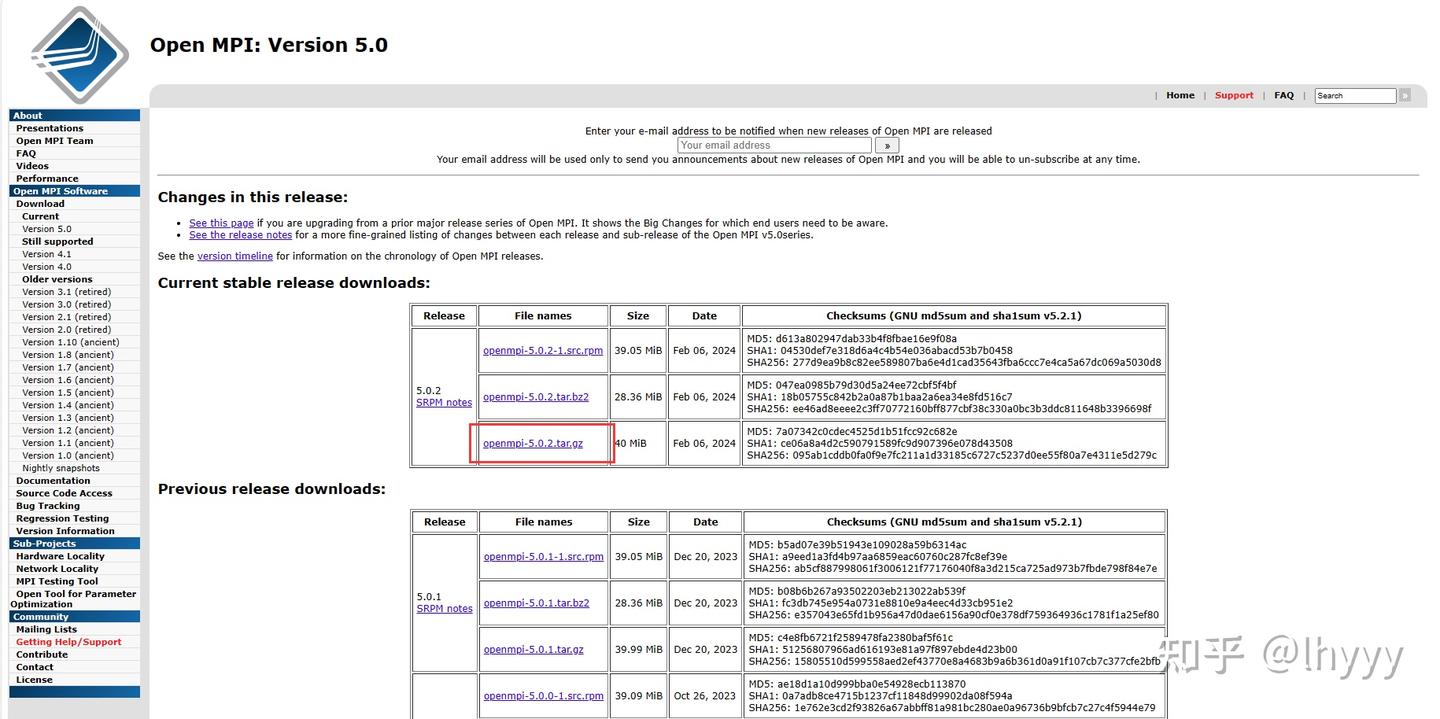Open FAQ in the sidebar
This screenshot has width=1440, height=719.
pos(26,153)
